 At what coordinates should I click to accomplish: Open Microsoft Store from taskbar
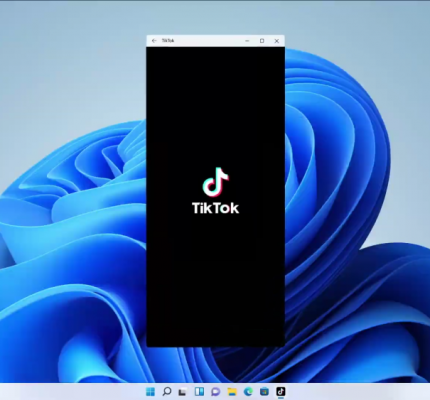264,392
